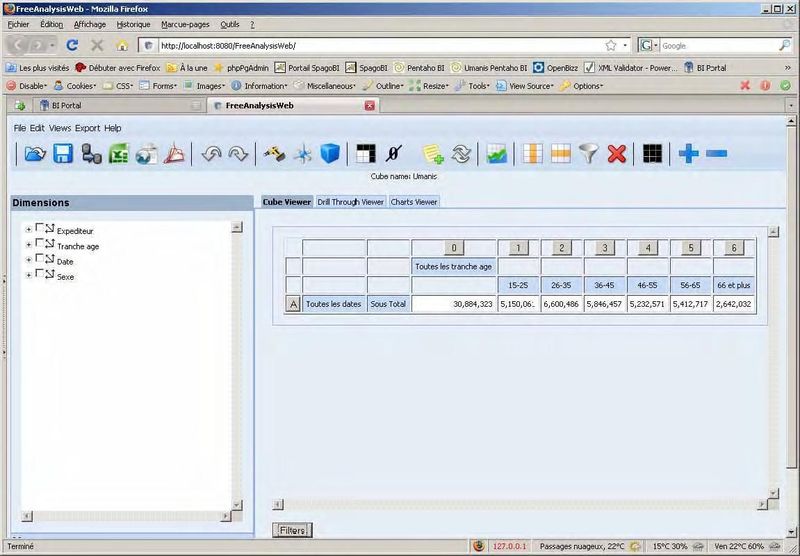Click the blue cube toolbar icon

pos(330,153)
